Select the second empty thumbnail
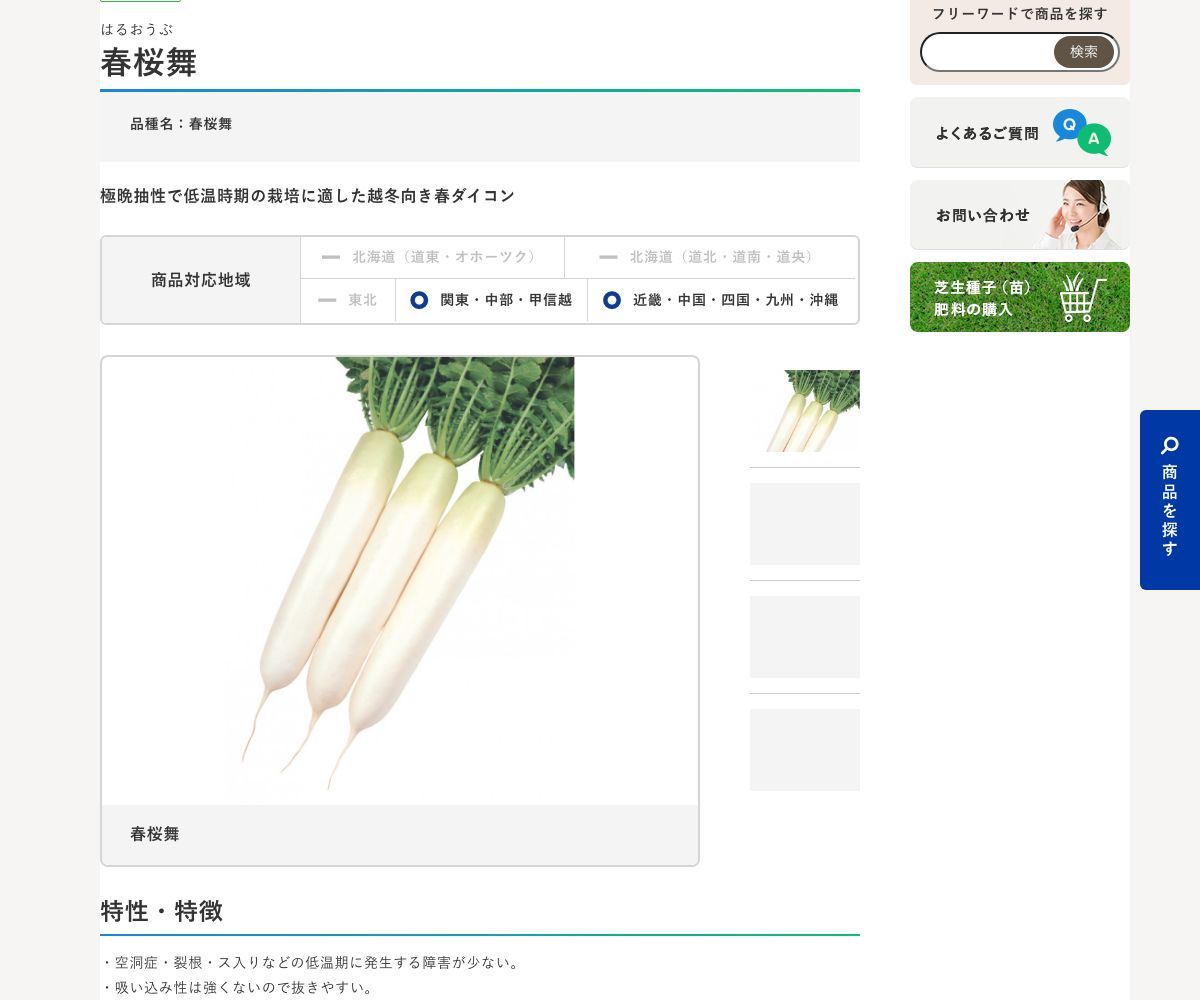Image resolution: width=1200 pixels, height=1000 pixels. click(x=805, y=524)
